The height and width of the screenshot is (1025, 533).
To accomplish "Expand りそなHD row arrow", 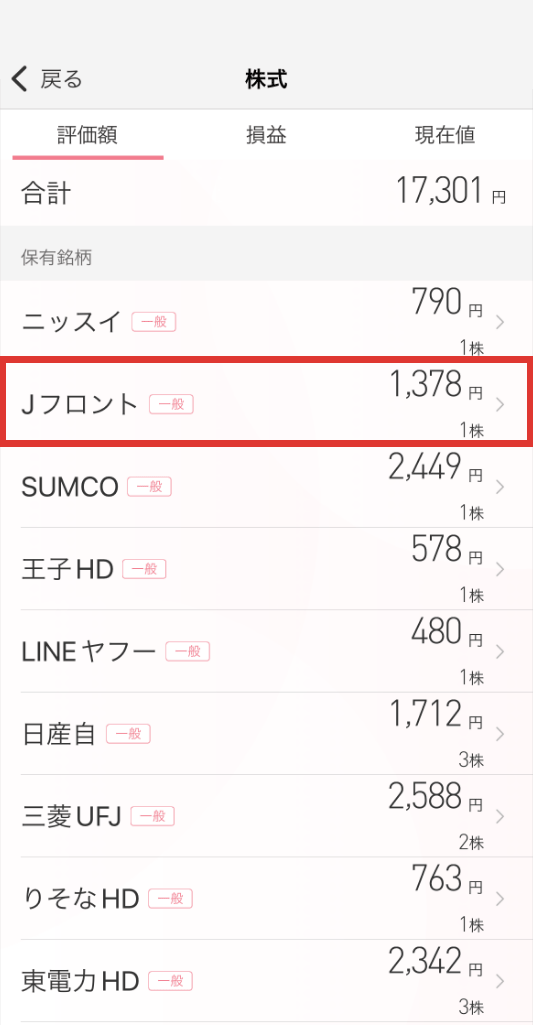I will click(500, 899).
